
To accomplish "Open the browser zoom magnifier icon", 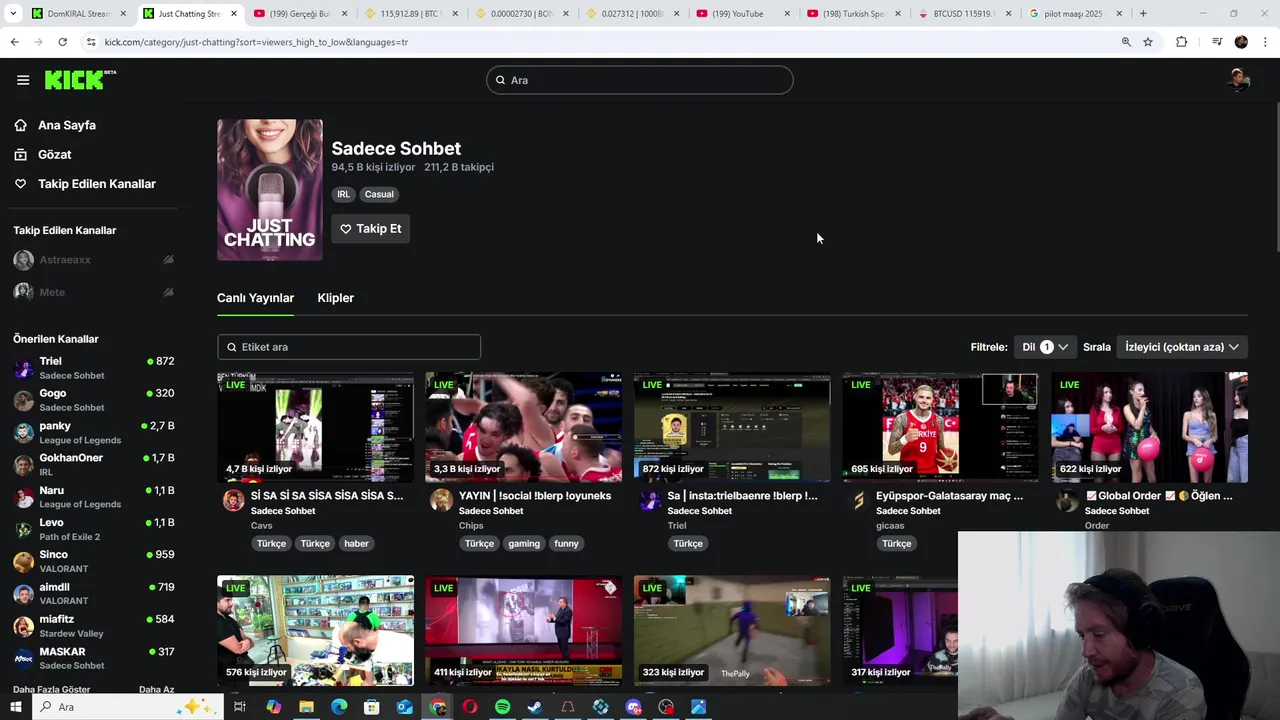I will pyautogui.click(x=1126, y=42).
